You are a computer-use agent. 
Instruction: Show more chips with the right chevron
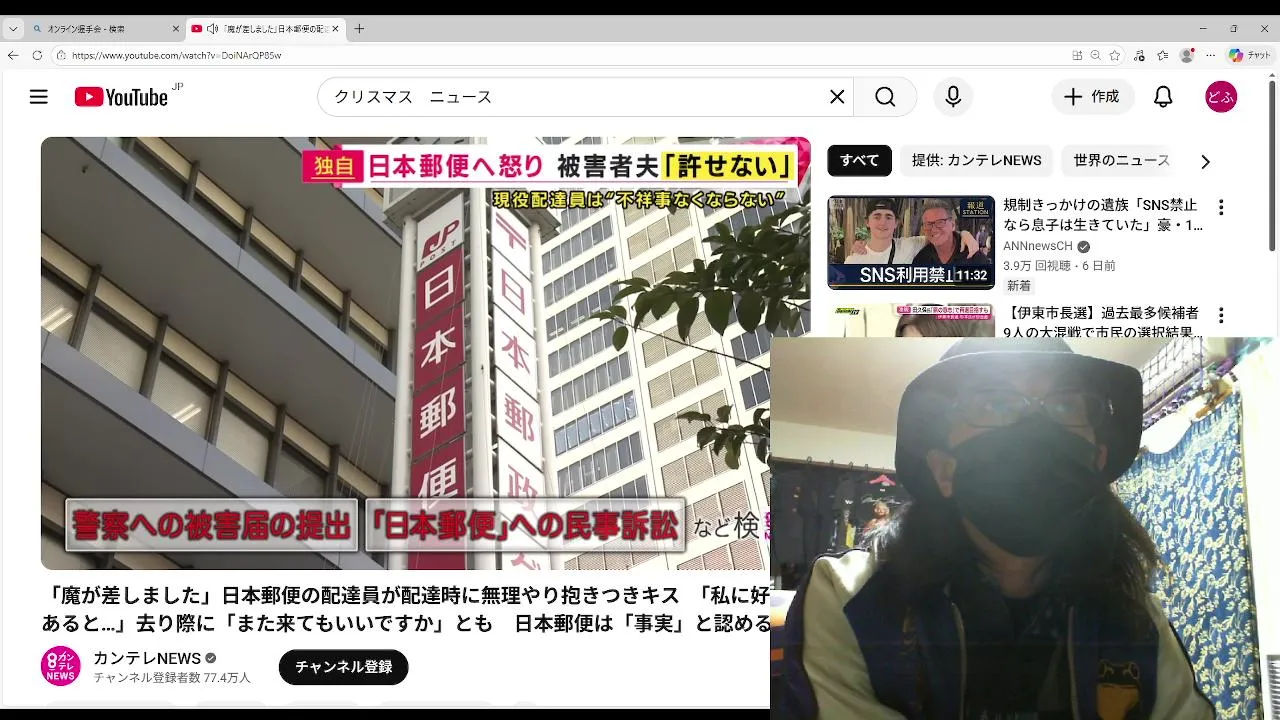[1205, 161]
